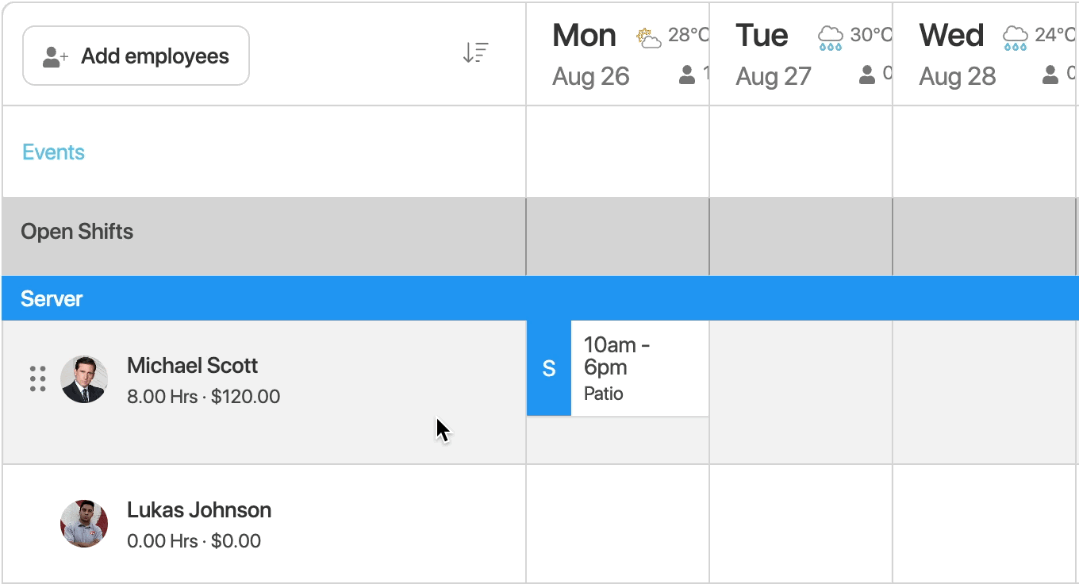Viewport: 1080px width, 584px height.
Task: Click Wednesday's rain weather icon
Action: coord(1014,36)
